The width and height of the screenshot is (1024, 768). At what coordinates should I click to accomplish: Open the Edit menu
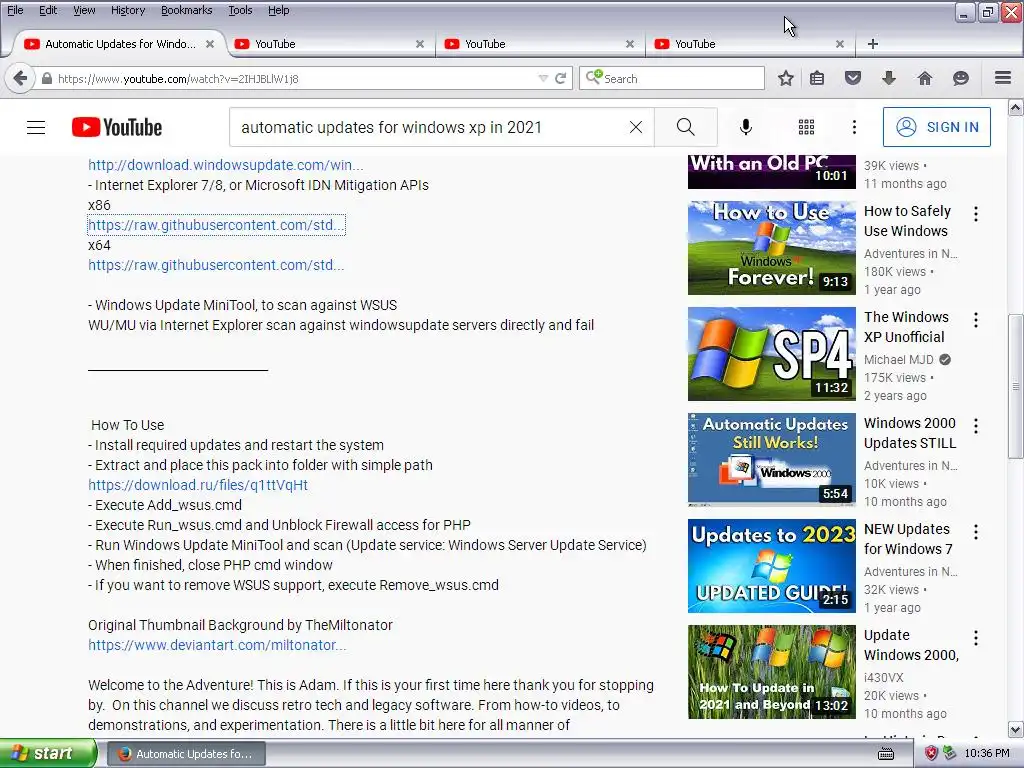[x=48, y=10]
